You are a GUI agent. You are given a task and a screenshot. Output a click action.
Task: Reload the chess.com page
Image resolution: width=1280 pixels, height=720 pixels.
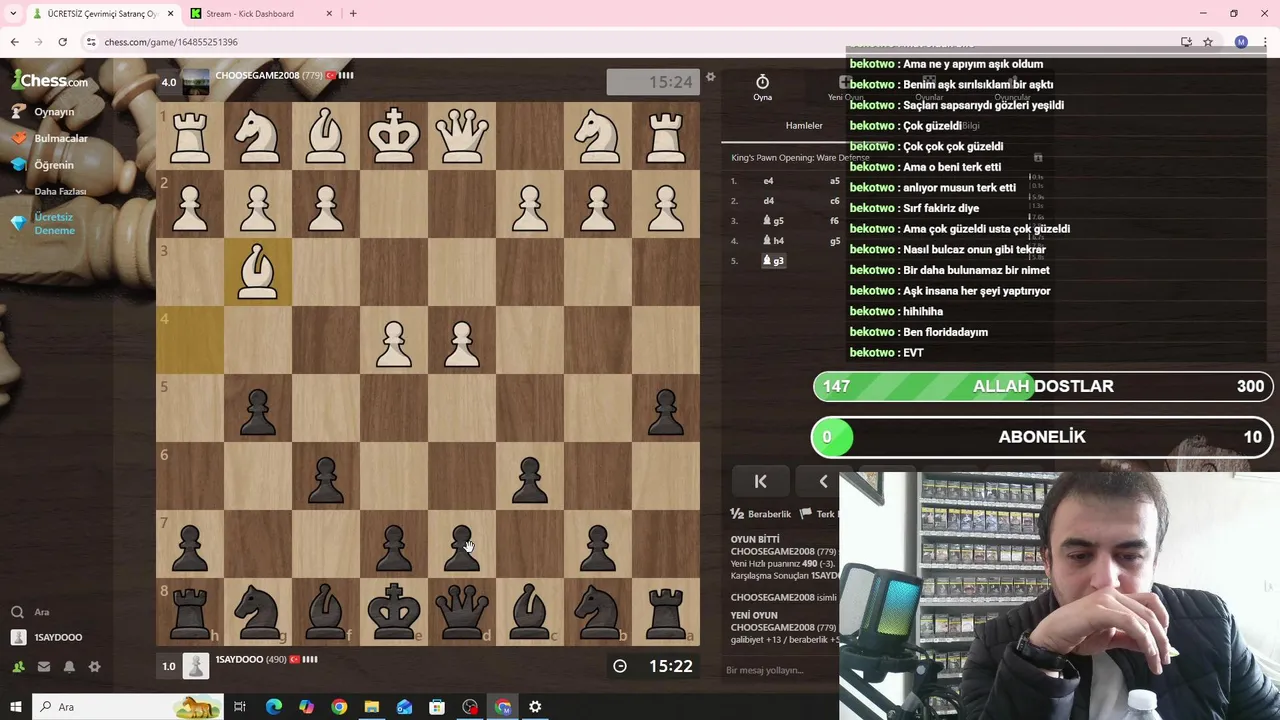[x=63, y=42]
